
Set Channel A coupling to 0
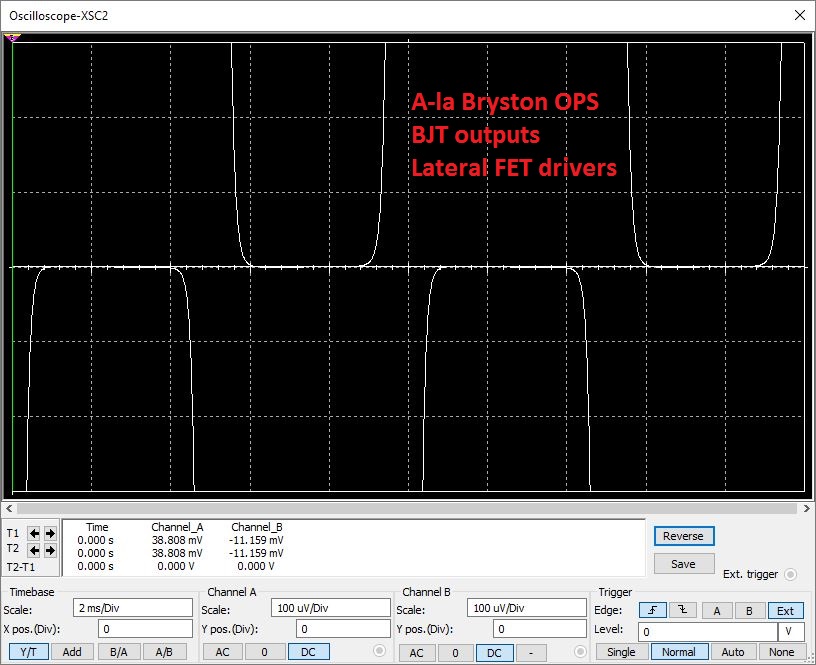pyautogui.click(x=265, y=652)
